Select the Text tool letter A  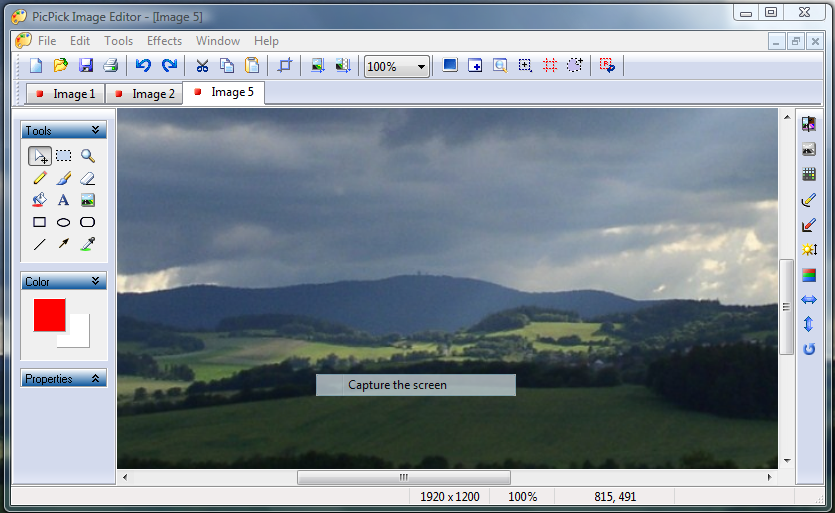tap(64, 200)
